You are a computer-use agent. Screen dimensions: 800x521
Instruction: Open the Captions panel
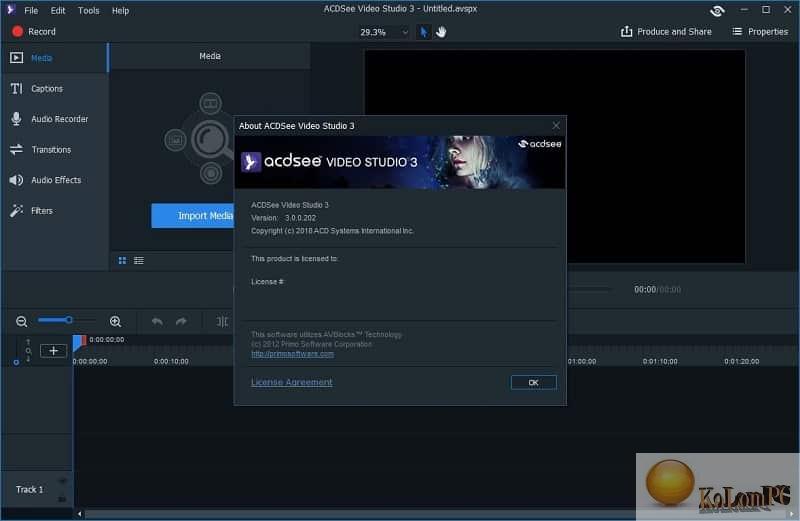tap(54, 88)
